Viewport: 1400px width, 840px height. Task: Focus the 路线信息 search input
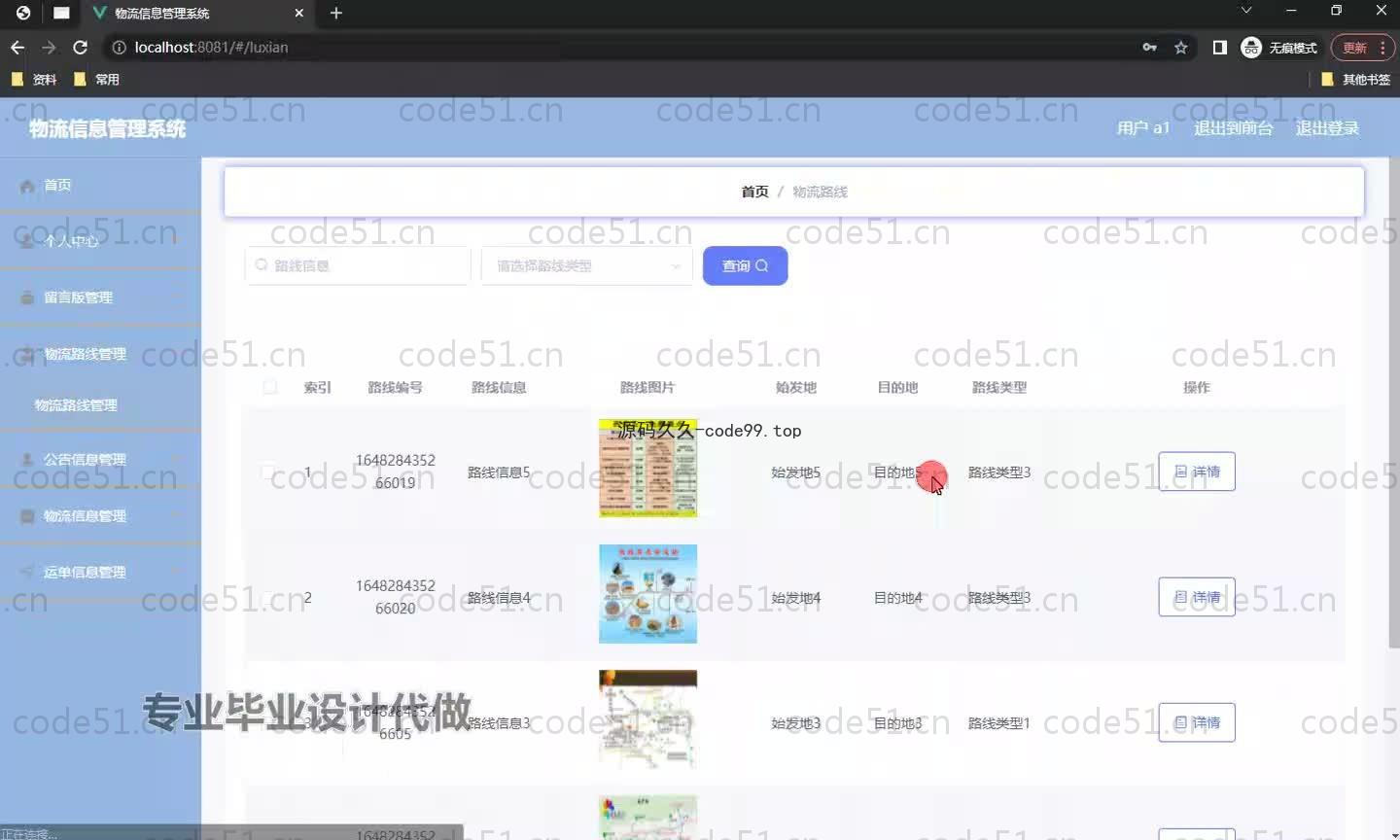[x=358, y=265]
